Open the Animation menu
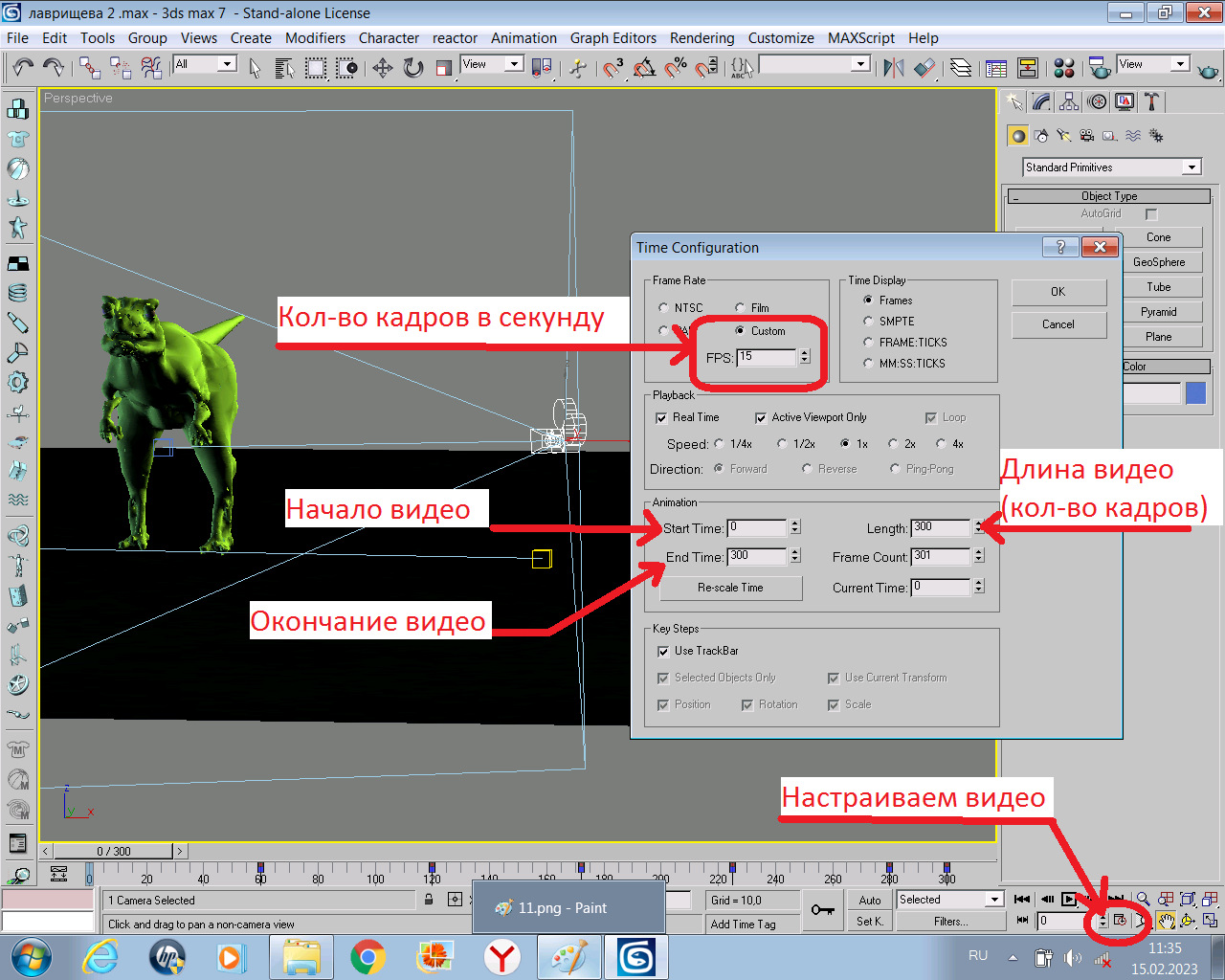Screen dimensions: 1225x980 tap(523, 38)
